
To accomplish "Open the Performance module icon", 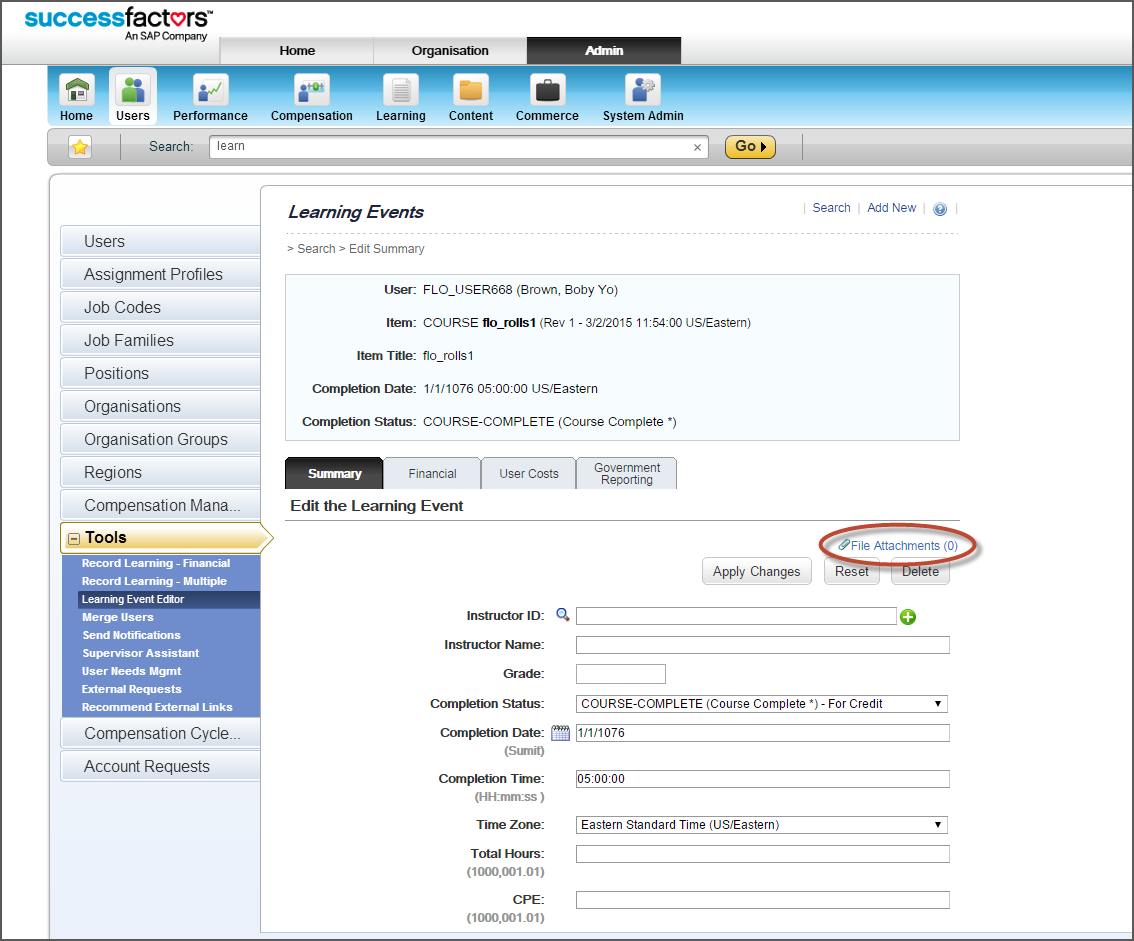I will [x=210, y=98].
